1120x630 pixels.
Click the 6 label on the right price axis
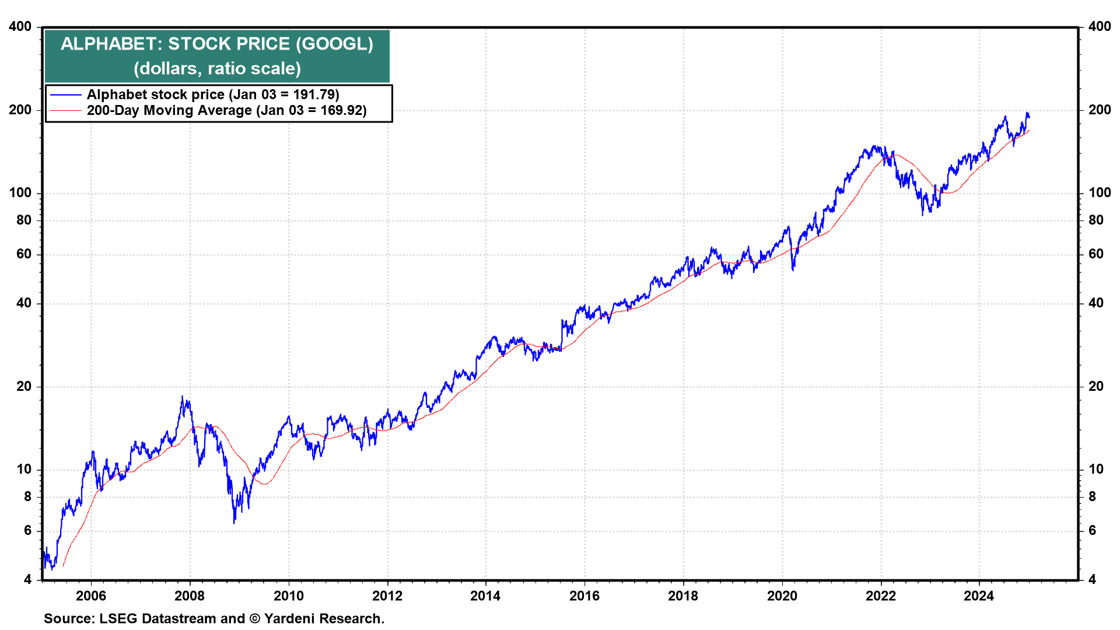[x=1093, y=531]
